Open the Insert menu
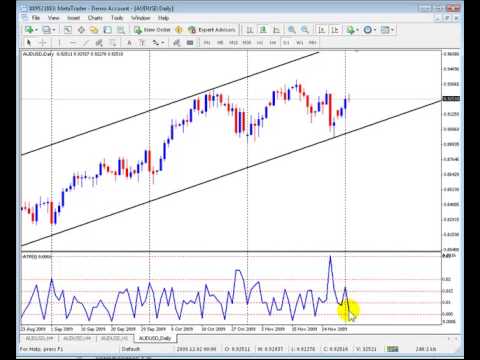 pos(74,18)
